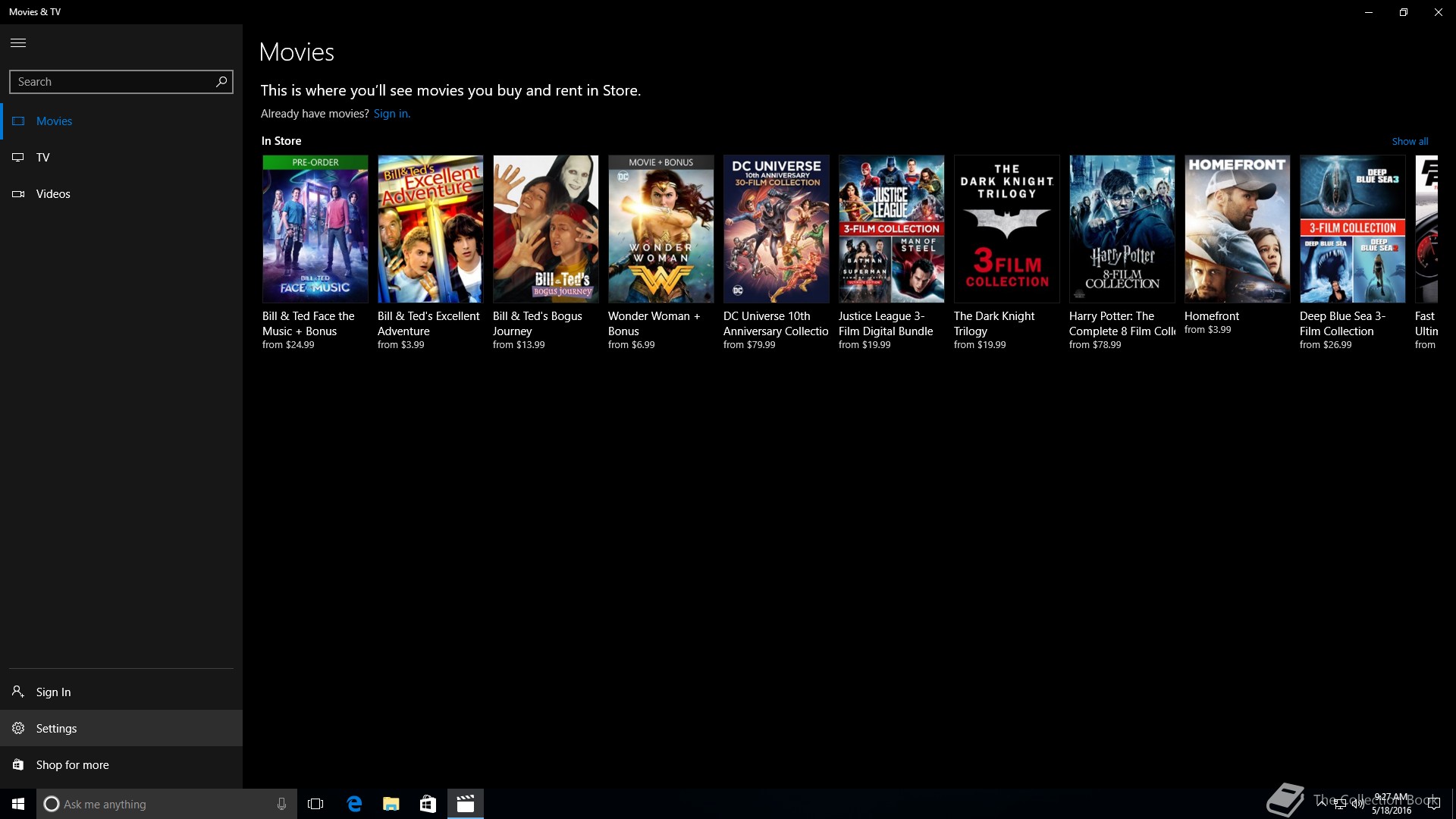Click the Sign In person icon
The width and height of the screenshot is (1456, 819).
[x=18, y=692]
